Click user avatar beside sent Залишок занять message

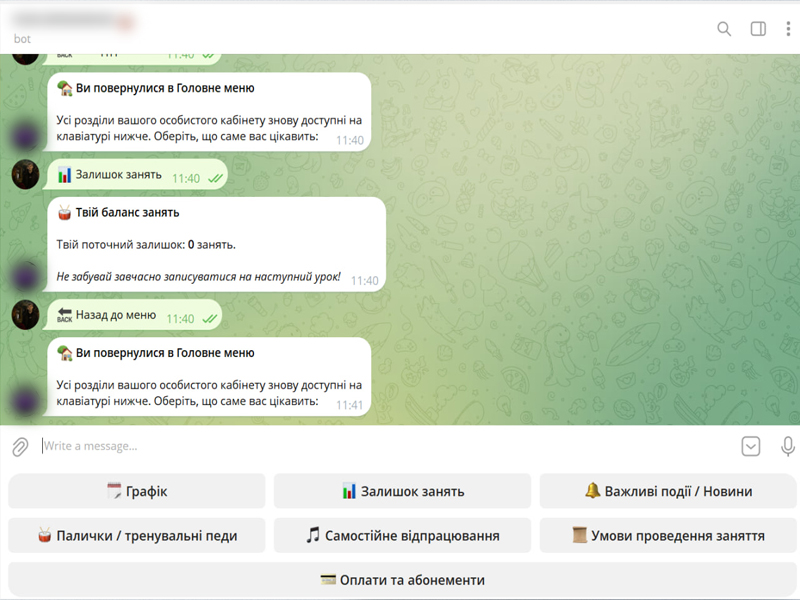tap(25, 174)
